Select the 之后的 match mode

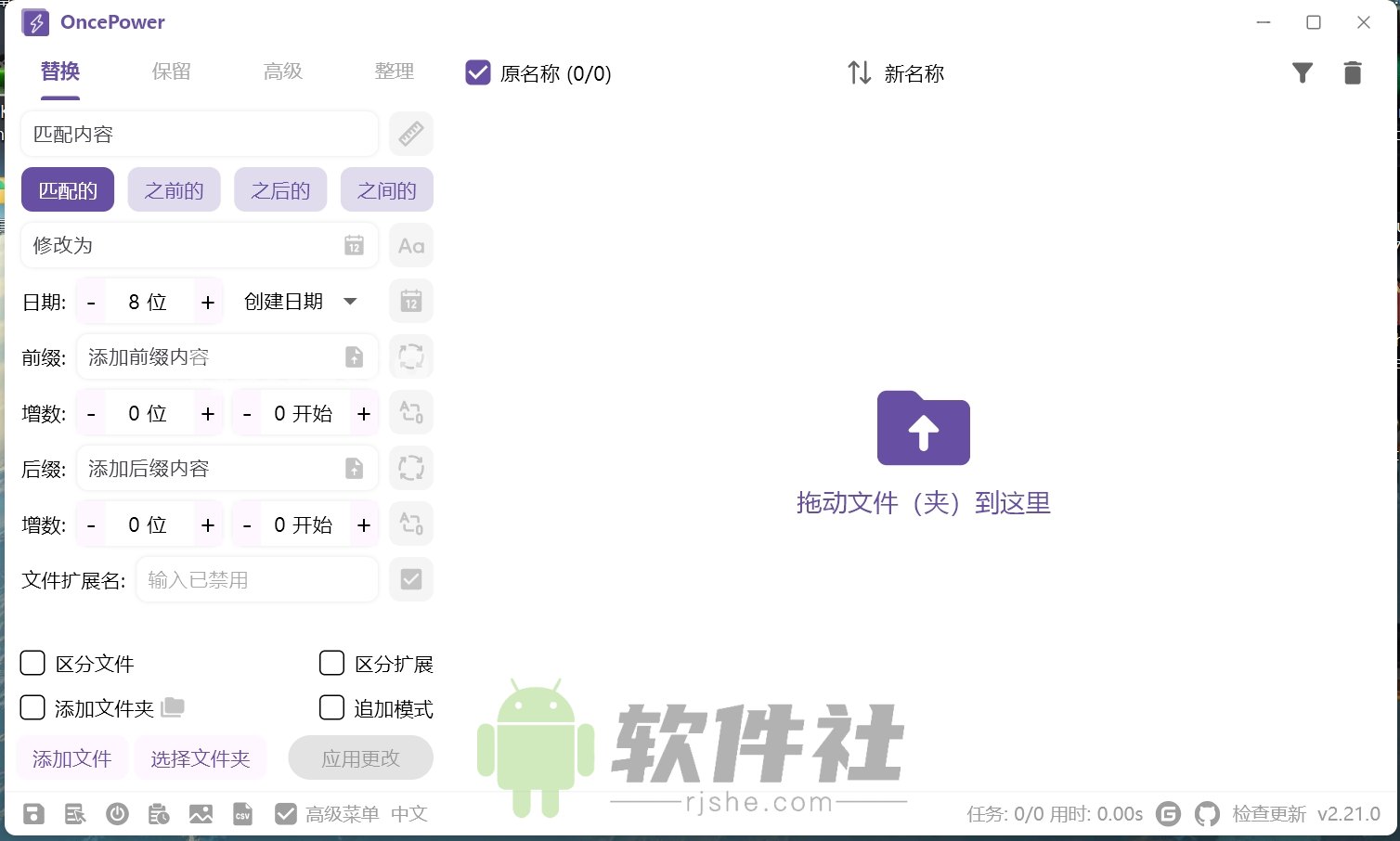pos(280,190)
